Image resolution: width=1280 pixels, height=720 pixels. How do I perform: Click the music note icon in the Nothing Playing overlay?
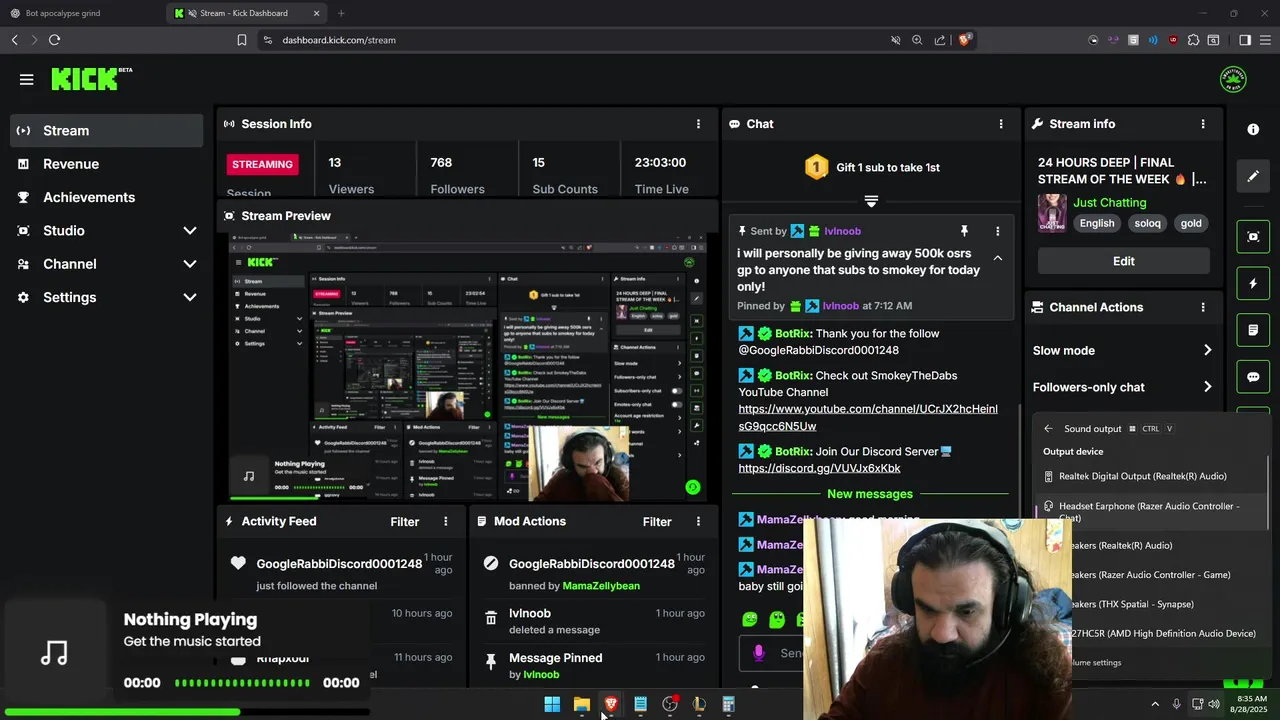pyautogui.click(x=54, y=653)
